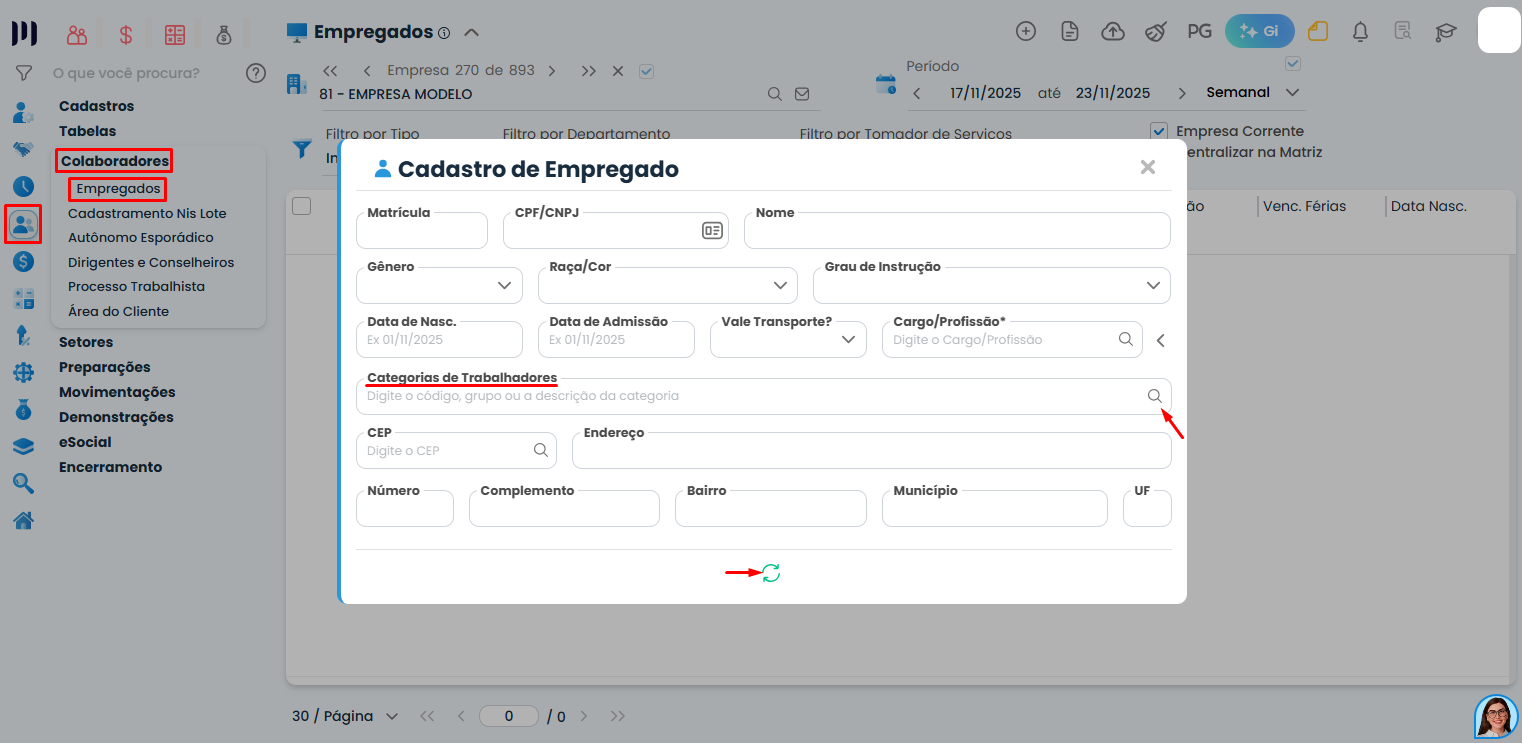Click the cloud upload icon
The image size is (1522, 743).
click(1112, 32)
